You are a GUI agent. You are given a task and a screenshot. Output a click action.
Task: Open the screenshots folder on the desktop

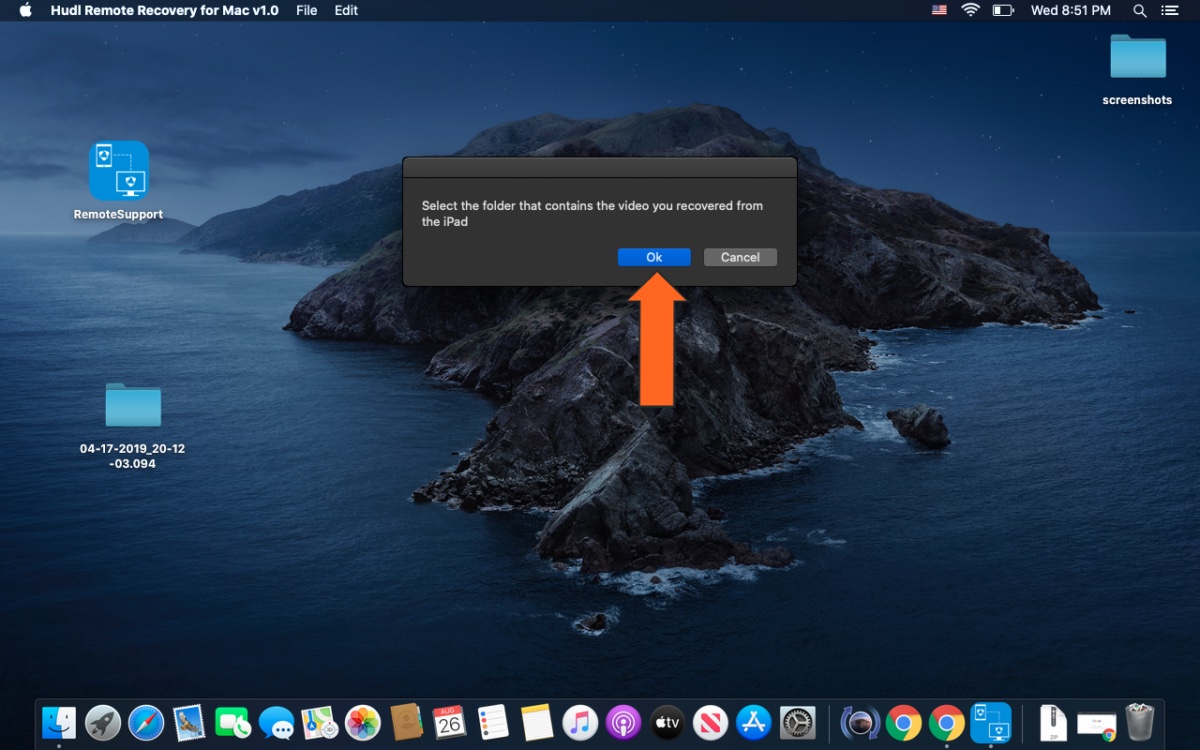pyautogui.click(x=1137, y=57)
